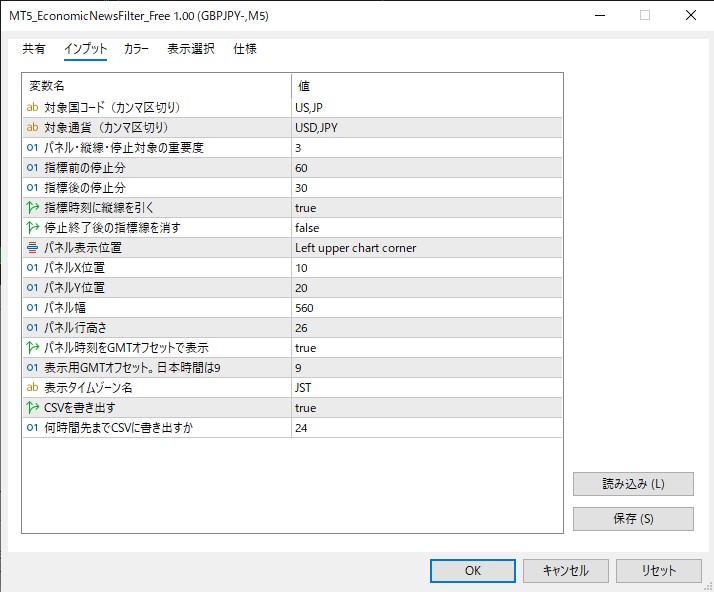Open the カラー tab
714x592 pixels.
[x=136, y=49]
